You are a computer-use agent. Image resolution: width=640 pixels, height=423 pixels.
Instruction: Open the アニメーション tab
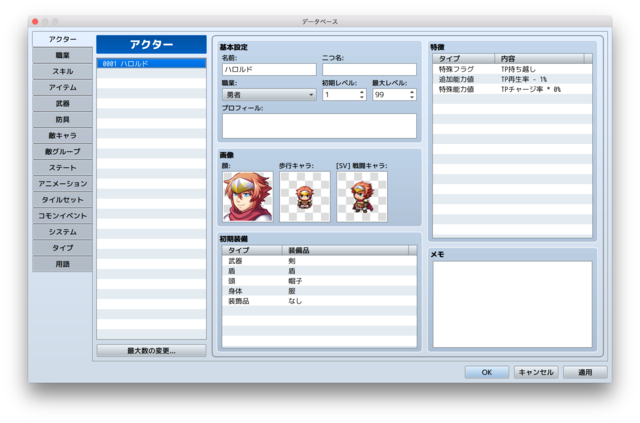(x=62, y=184)
